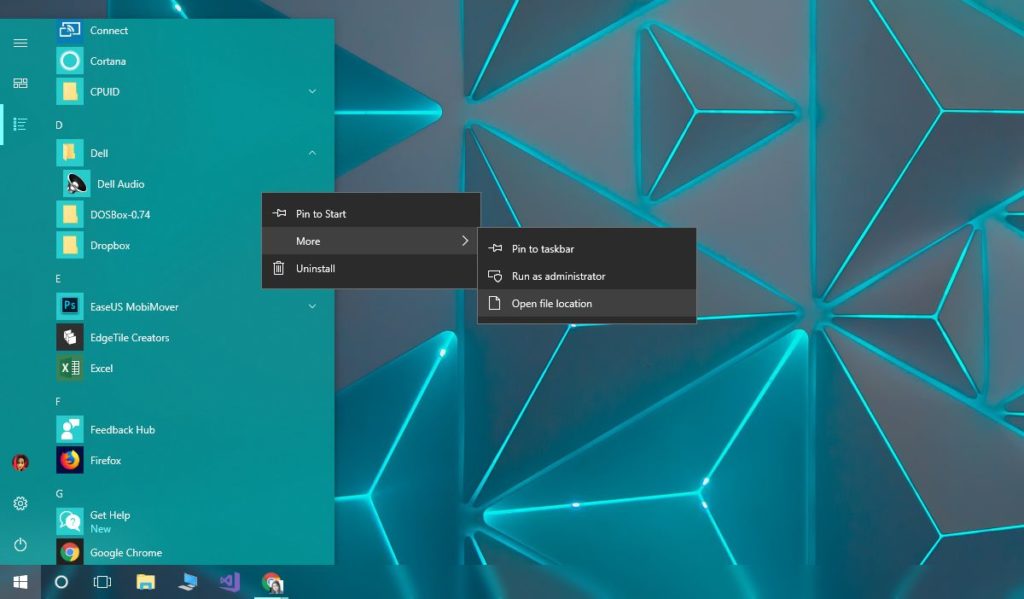The height and width of the screenshot is (599, 1024).
Task: Launch Cortana from the app list
Action: (107, 61)
